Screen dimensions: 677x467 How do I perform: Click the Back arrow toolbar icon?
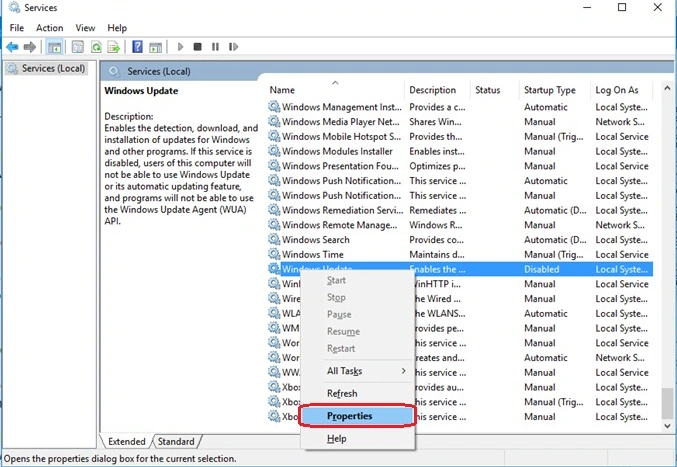12,47
